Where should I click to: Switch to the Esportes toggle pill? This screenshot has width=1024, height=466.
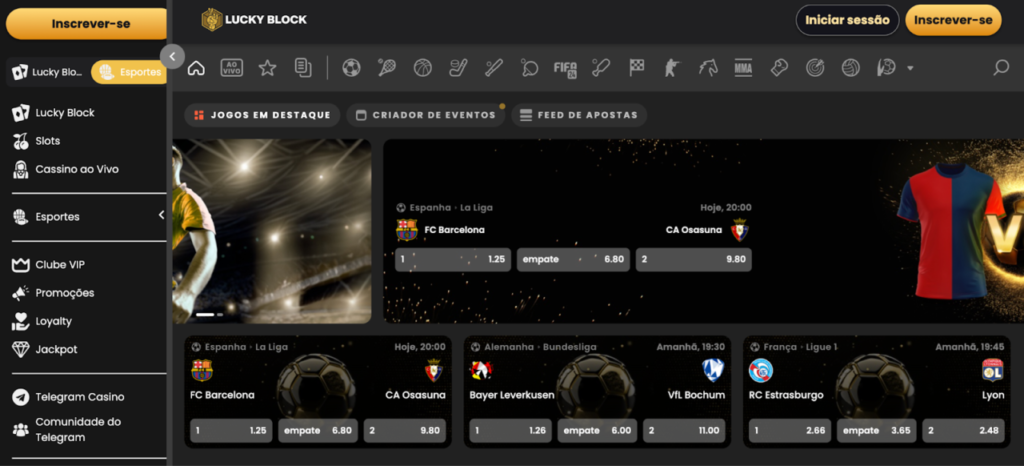tap(129, 72)
